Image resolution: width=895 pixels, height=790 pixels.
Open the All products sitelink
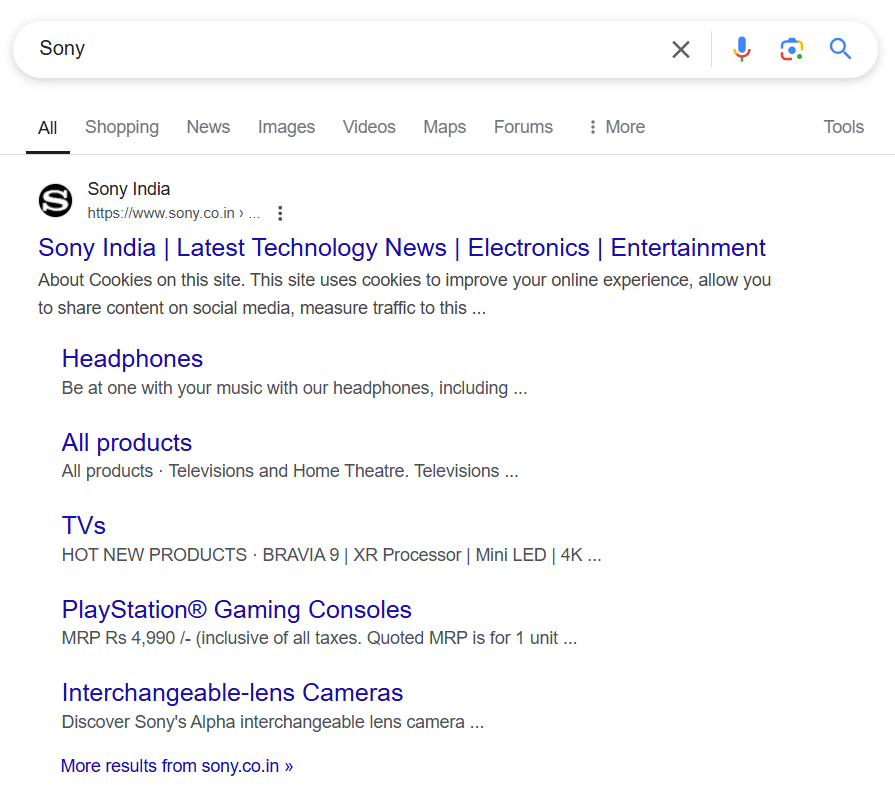click(x=127, y=443)
